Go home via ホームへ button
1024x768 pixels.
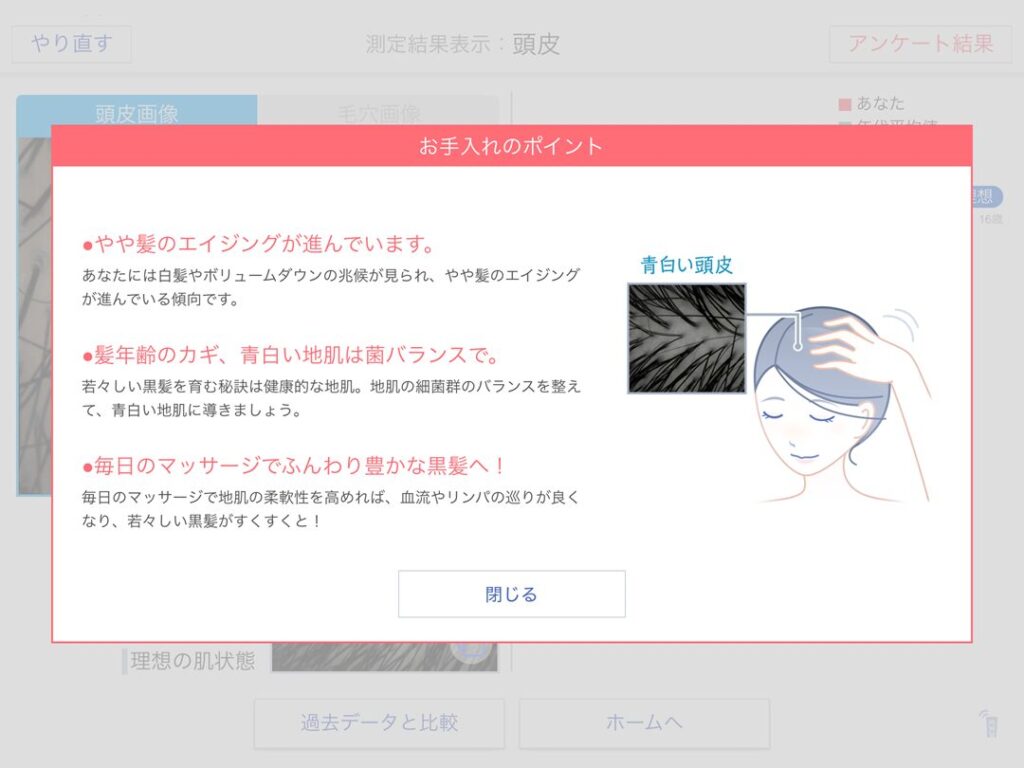tap(644, 723)
